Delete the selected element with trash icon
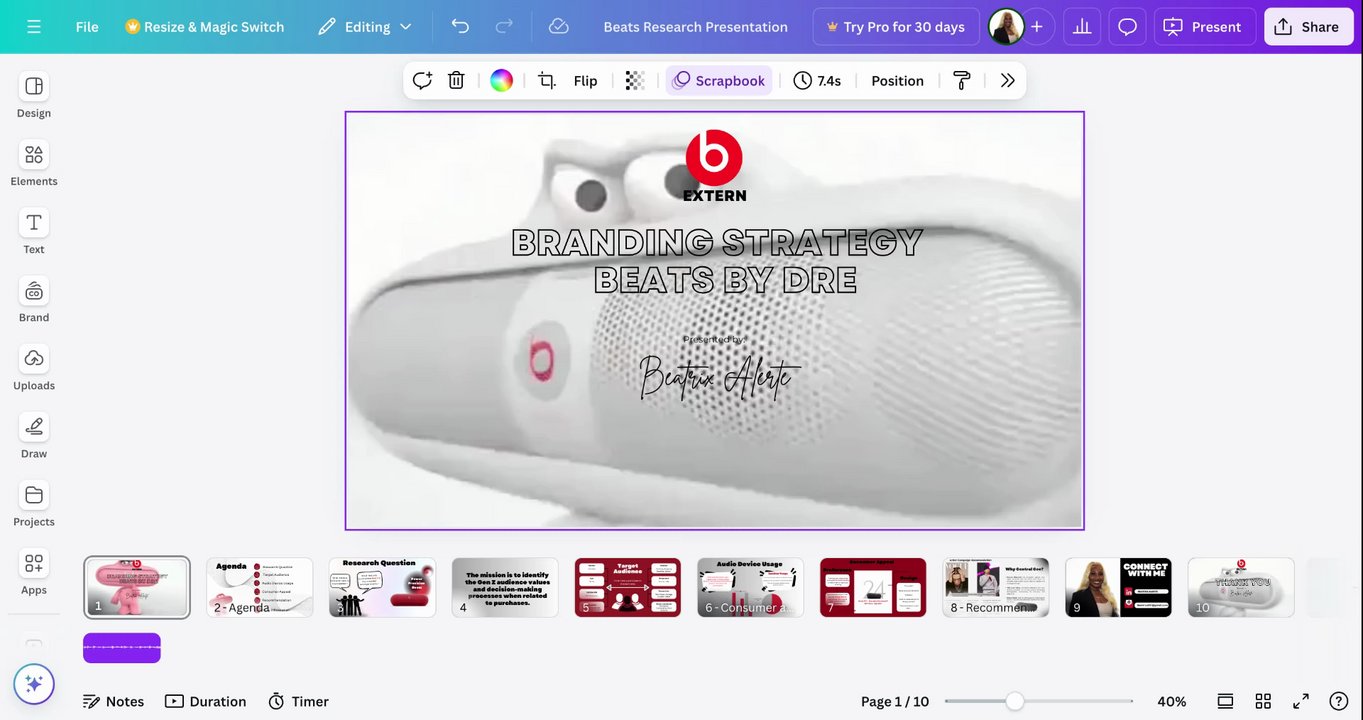The image size is (1363, 720). (x=456, y=81)
